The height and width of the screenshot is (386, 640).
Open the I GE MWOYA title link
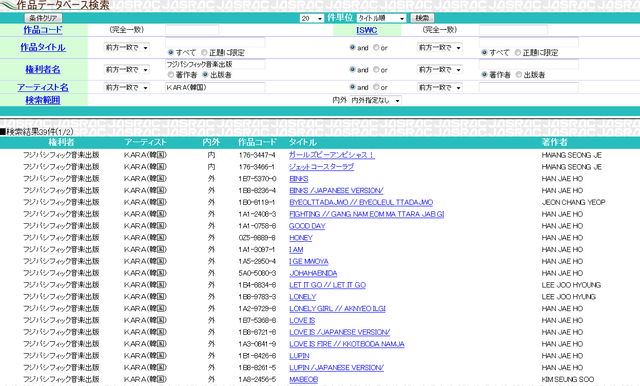click(309, 262)
